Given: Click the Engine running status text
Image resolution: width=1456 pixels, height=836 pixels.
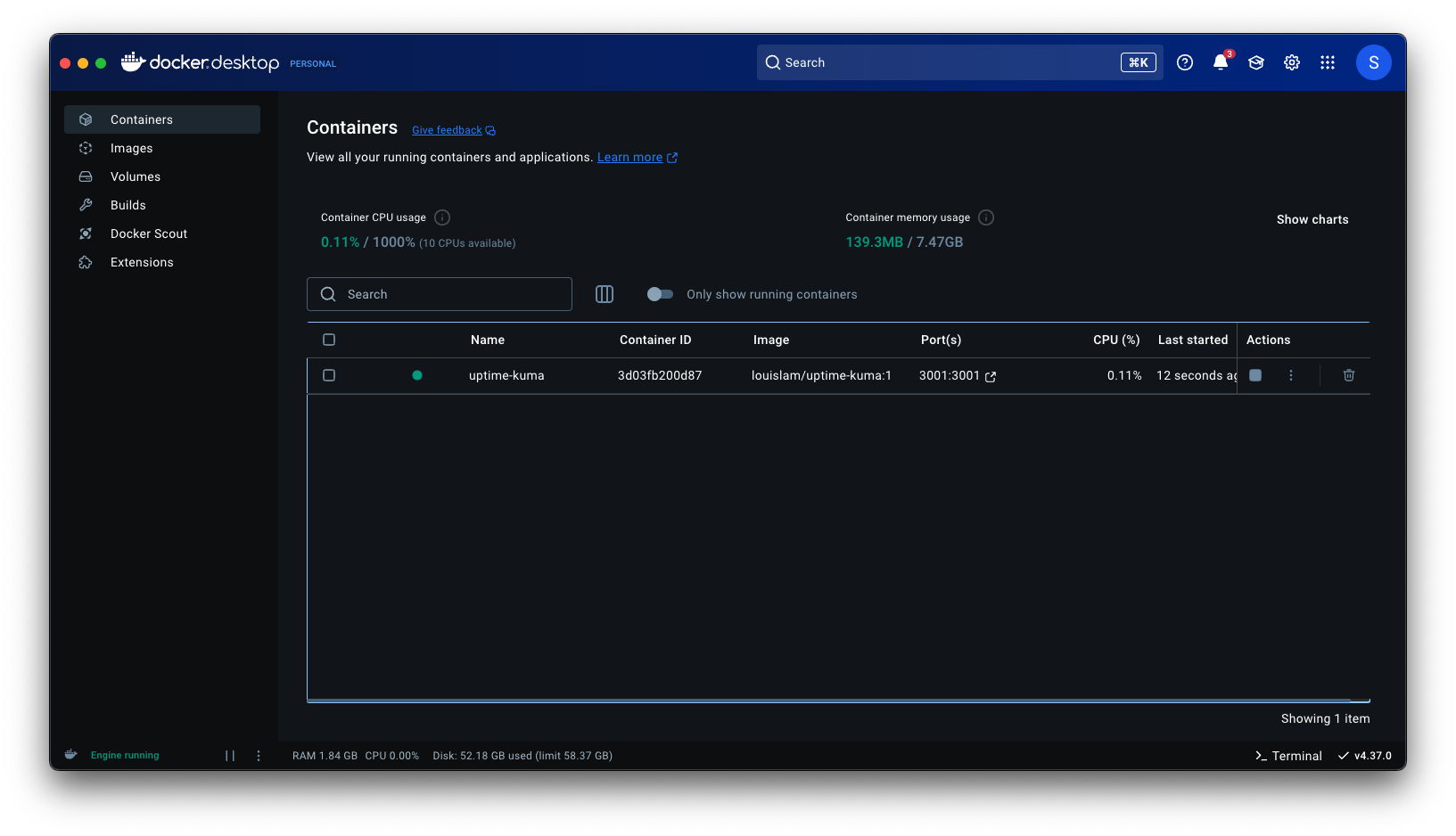Looking at the screenshot, I should tap(125, 755).
